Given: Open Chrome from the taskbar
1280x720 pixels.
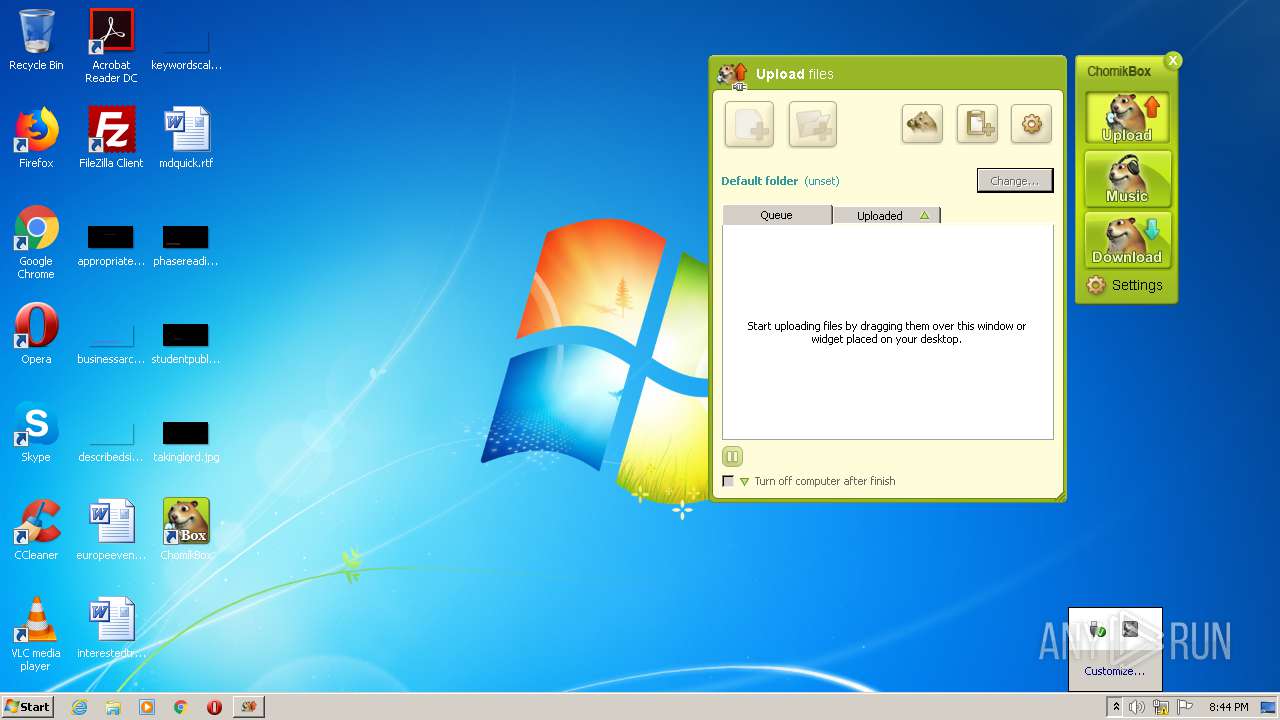Looking at the screenshot, I should click(181, 707).
